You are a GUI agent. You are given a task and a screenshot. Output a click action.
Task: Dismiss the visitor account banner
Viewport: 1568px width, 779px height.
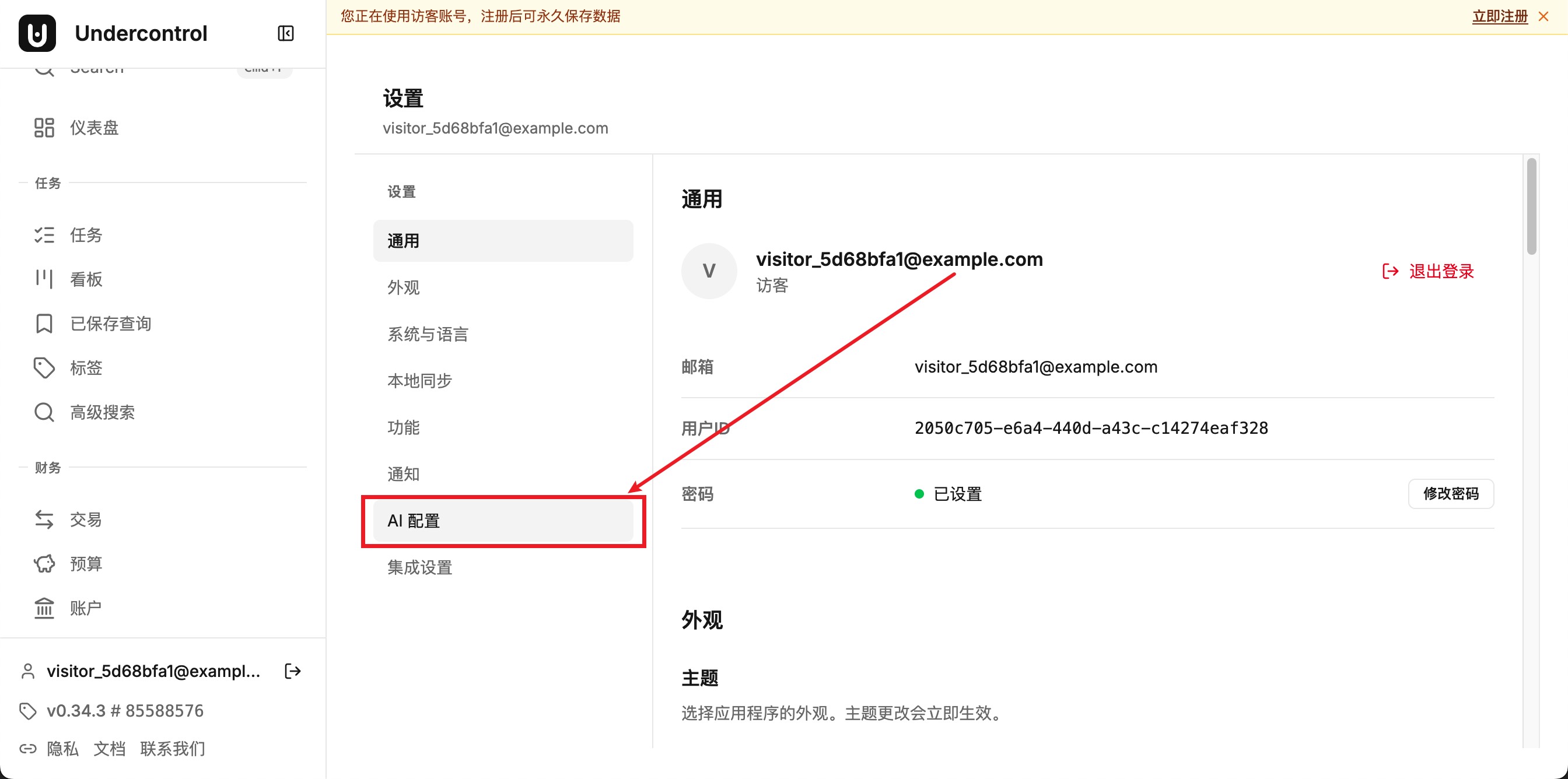[x=1543, y=16]
